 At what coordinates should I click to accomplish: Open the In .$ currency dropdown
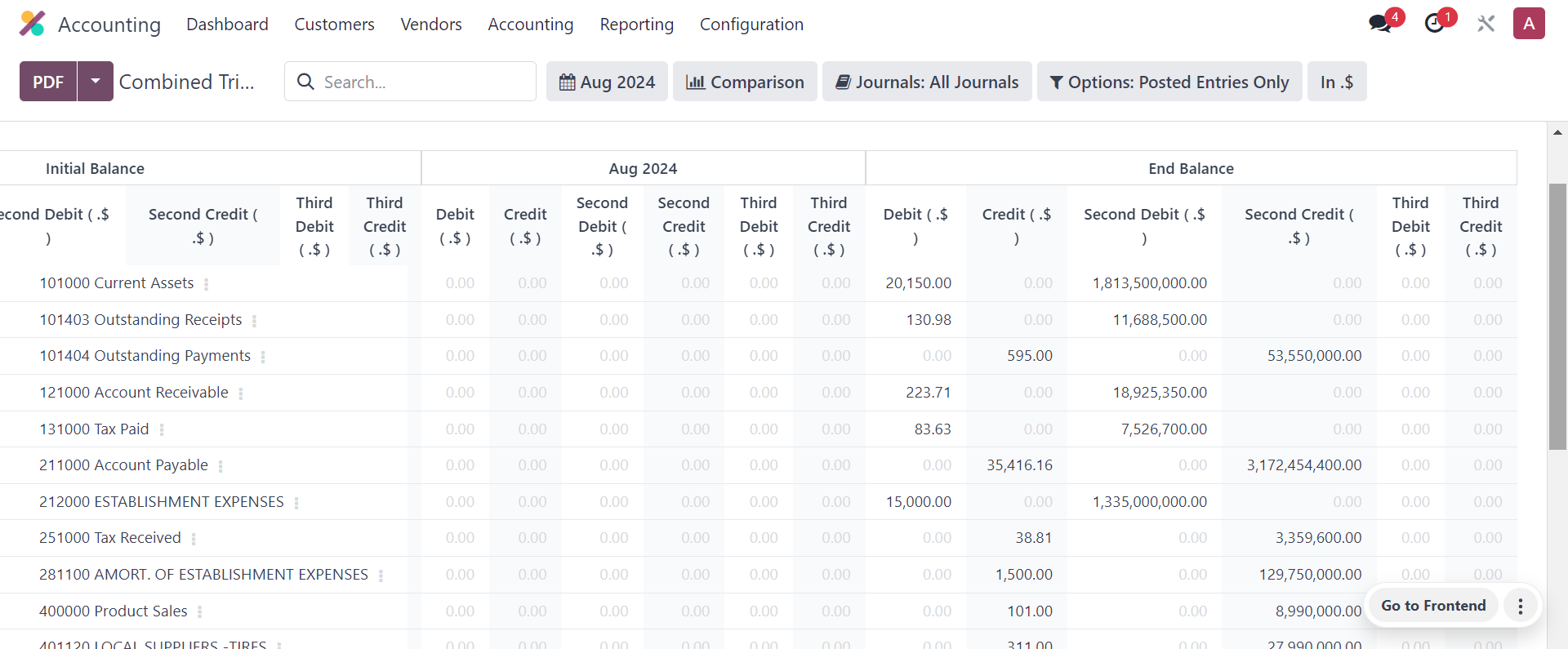[x=1337, y=82]
